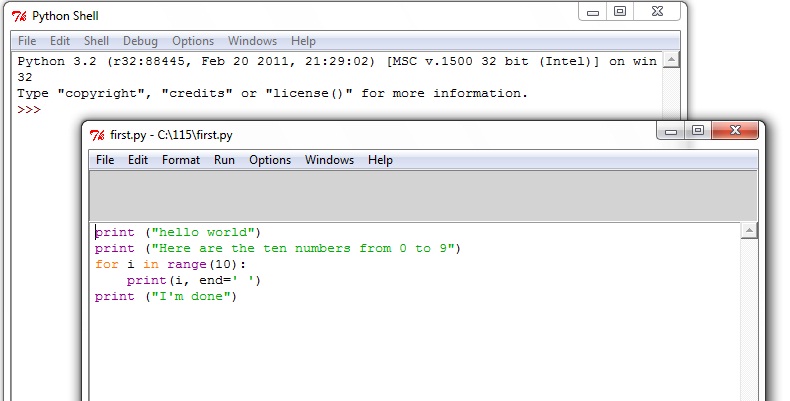Open File menu in first.py editor

click(x=105, y=160)
